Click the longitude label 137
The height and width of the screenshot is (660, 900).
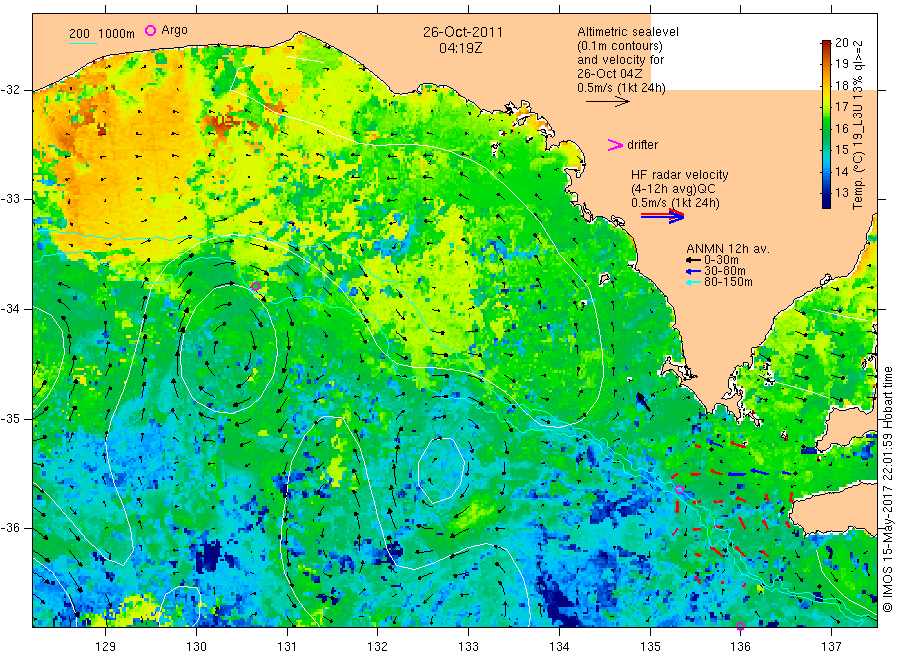click(831, 647)
